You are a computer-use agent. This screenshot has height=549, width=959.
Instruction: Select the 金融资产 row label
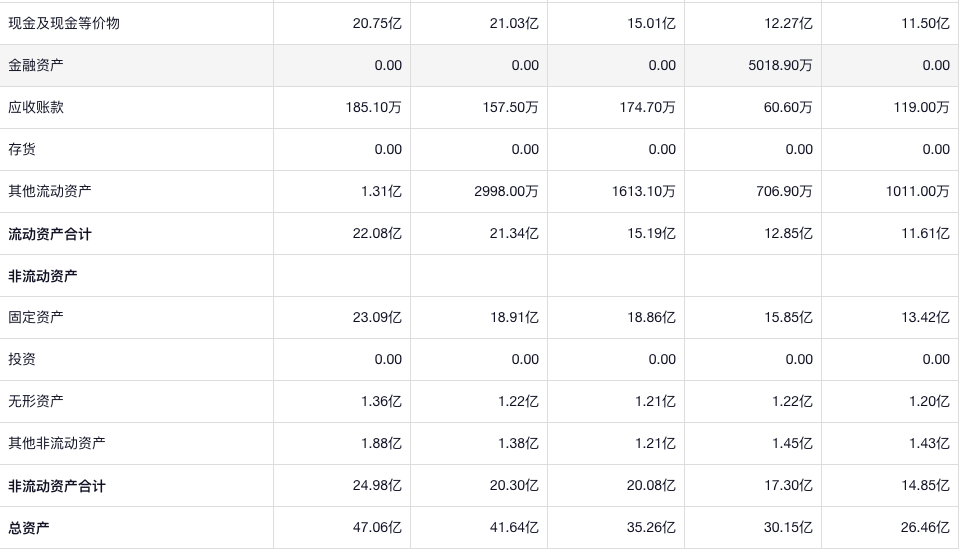tap(36, 65)
